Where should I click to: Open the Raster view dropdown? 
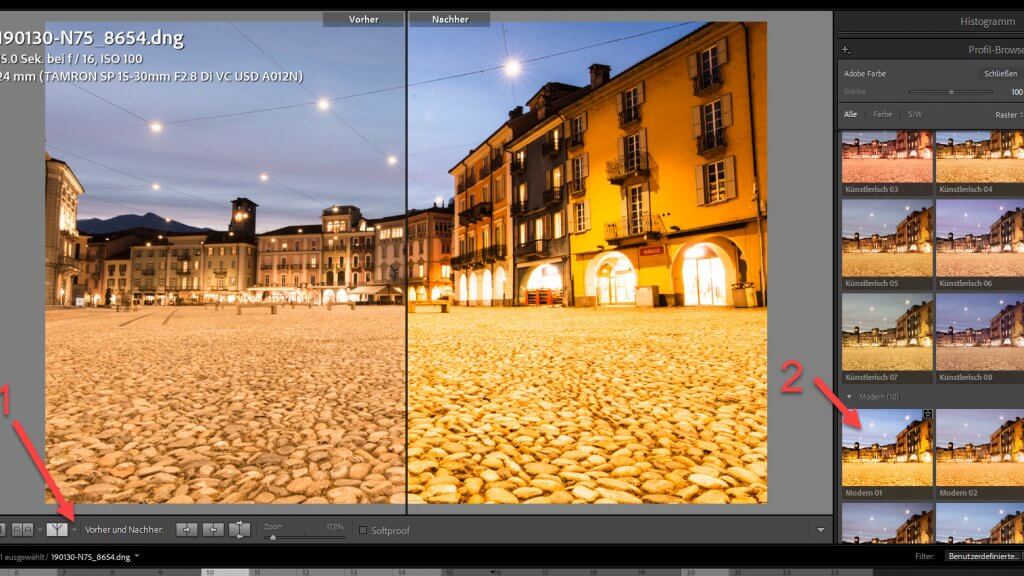[x=1008, y=115]
